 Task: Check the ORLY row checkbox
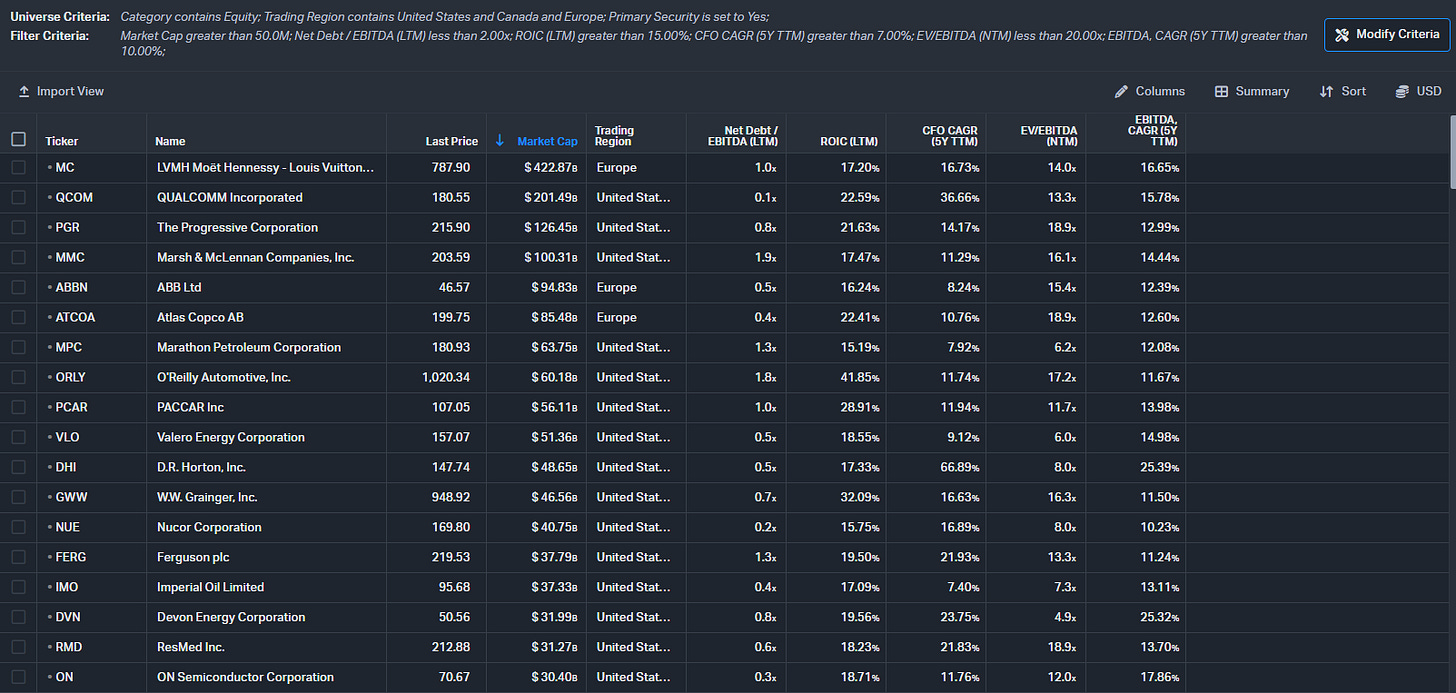(18, 378)
